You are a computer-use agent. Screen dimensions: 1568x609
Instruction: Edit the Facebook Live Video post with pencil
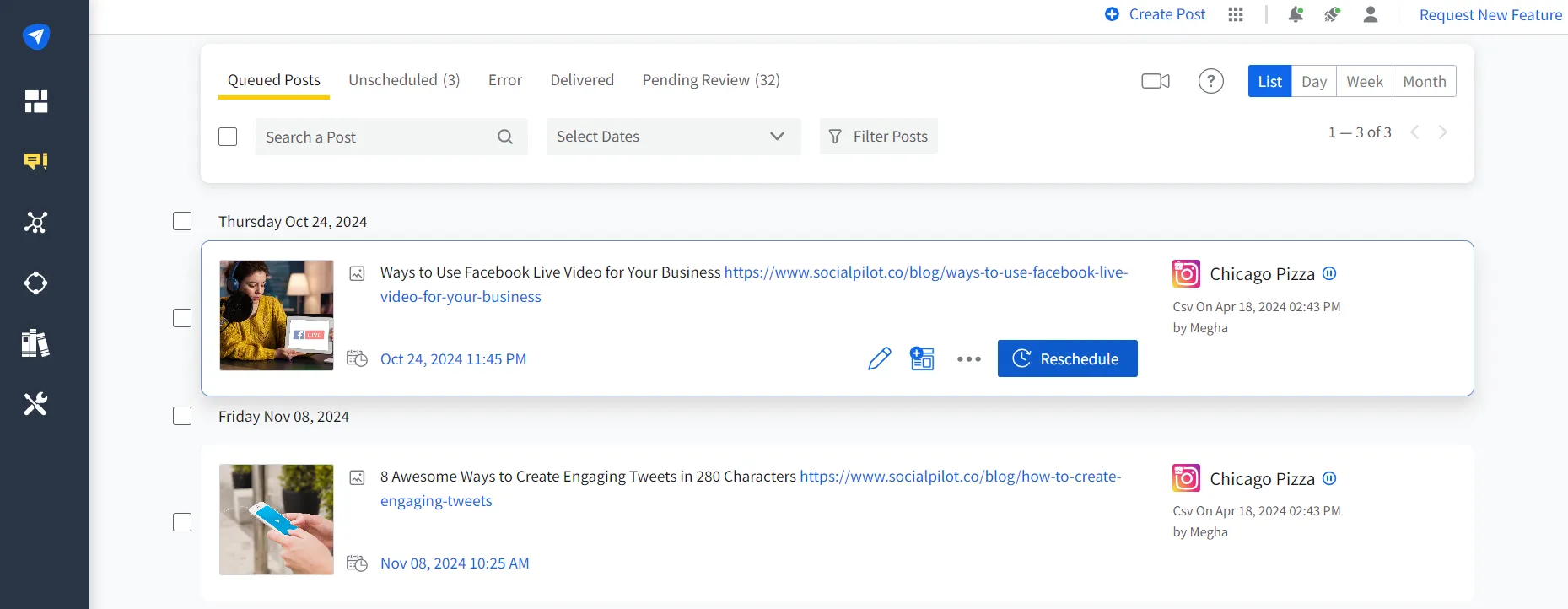(x=880, y=358)
